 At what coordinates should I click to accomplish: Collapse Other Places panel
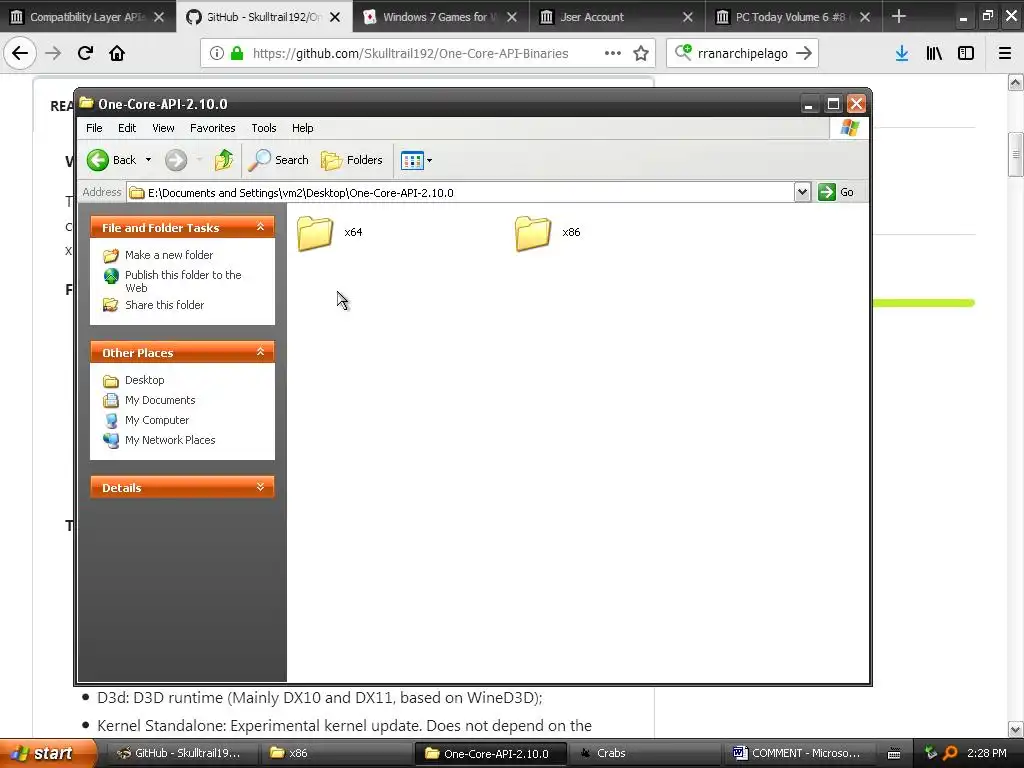click(x=260, y=352)
